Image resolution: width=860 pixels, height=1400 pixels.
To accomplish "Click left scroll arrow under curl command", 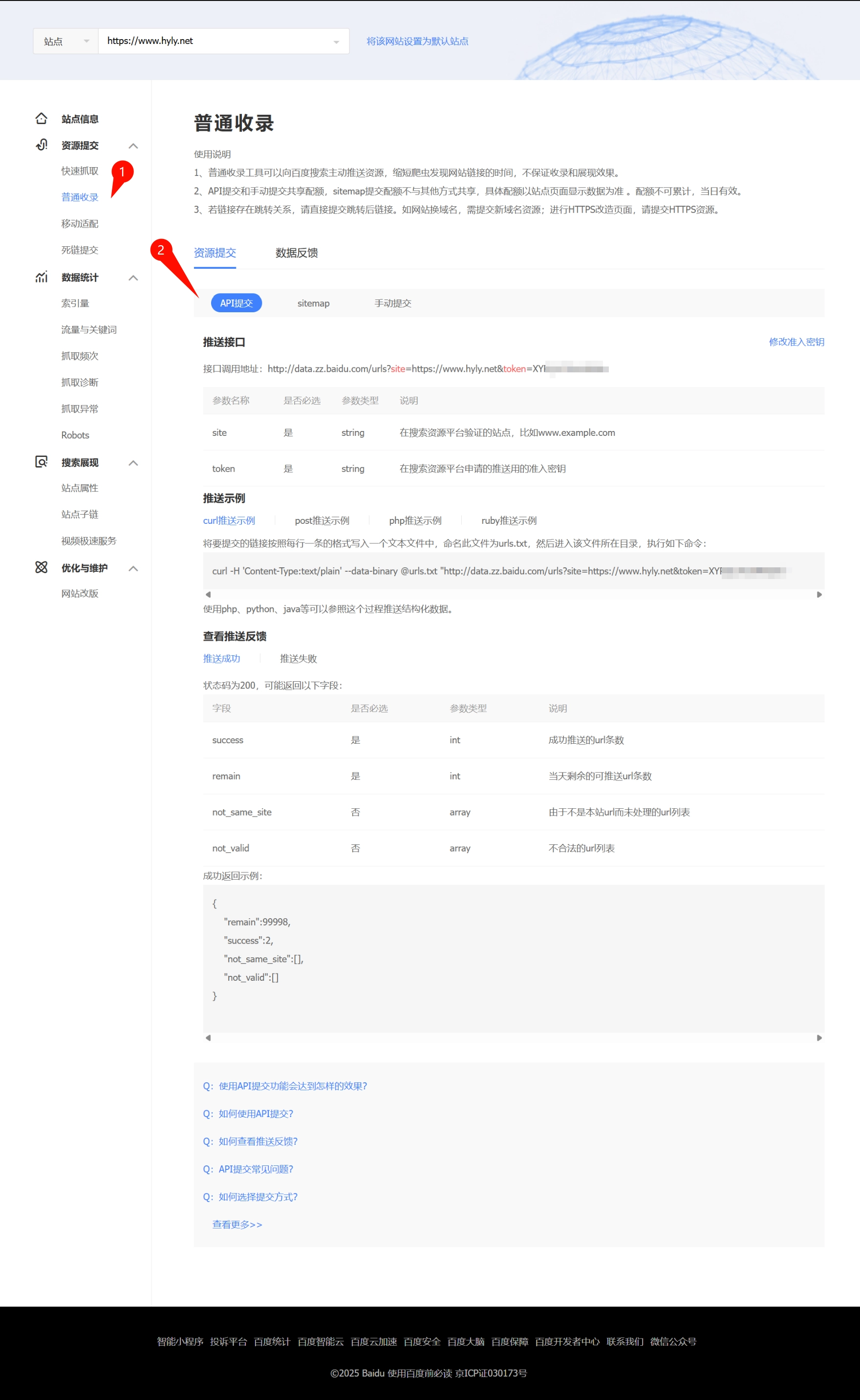I will (208, 595).
